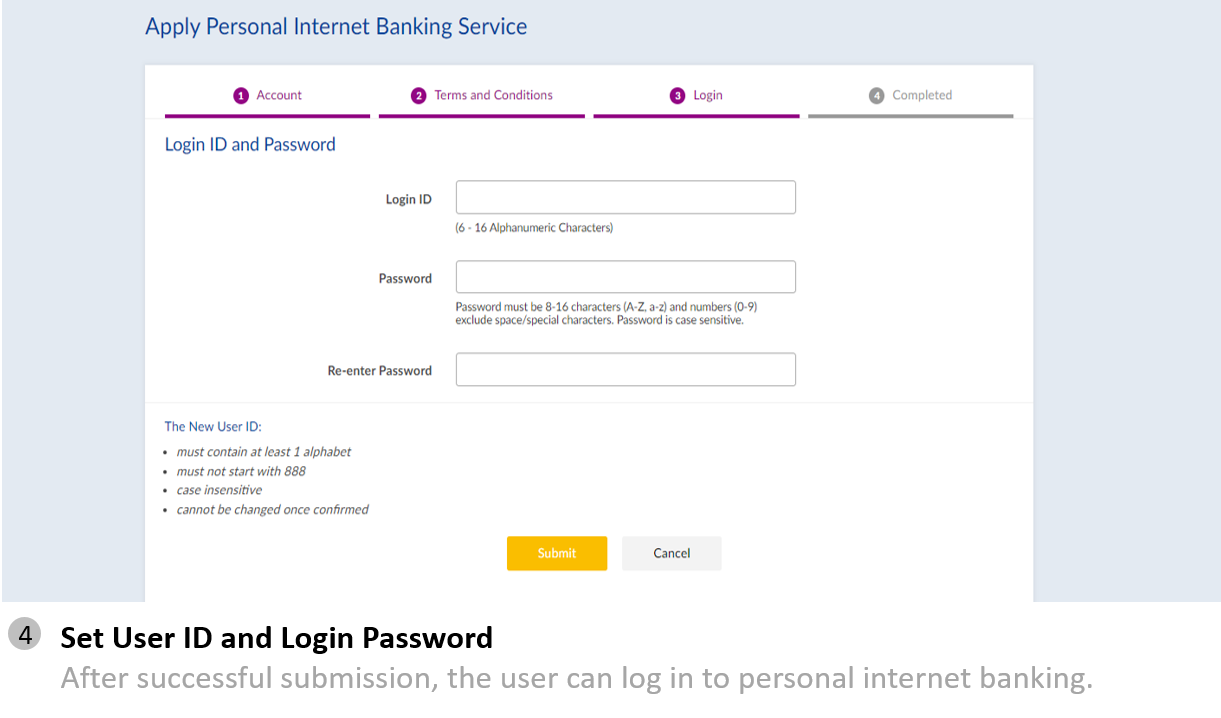Click the Re-enter Password field label
1221x718 pixels.
(x=380, y=371)
